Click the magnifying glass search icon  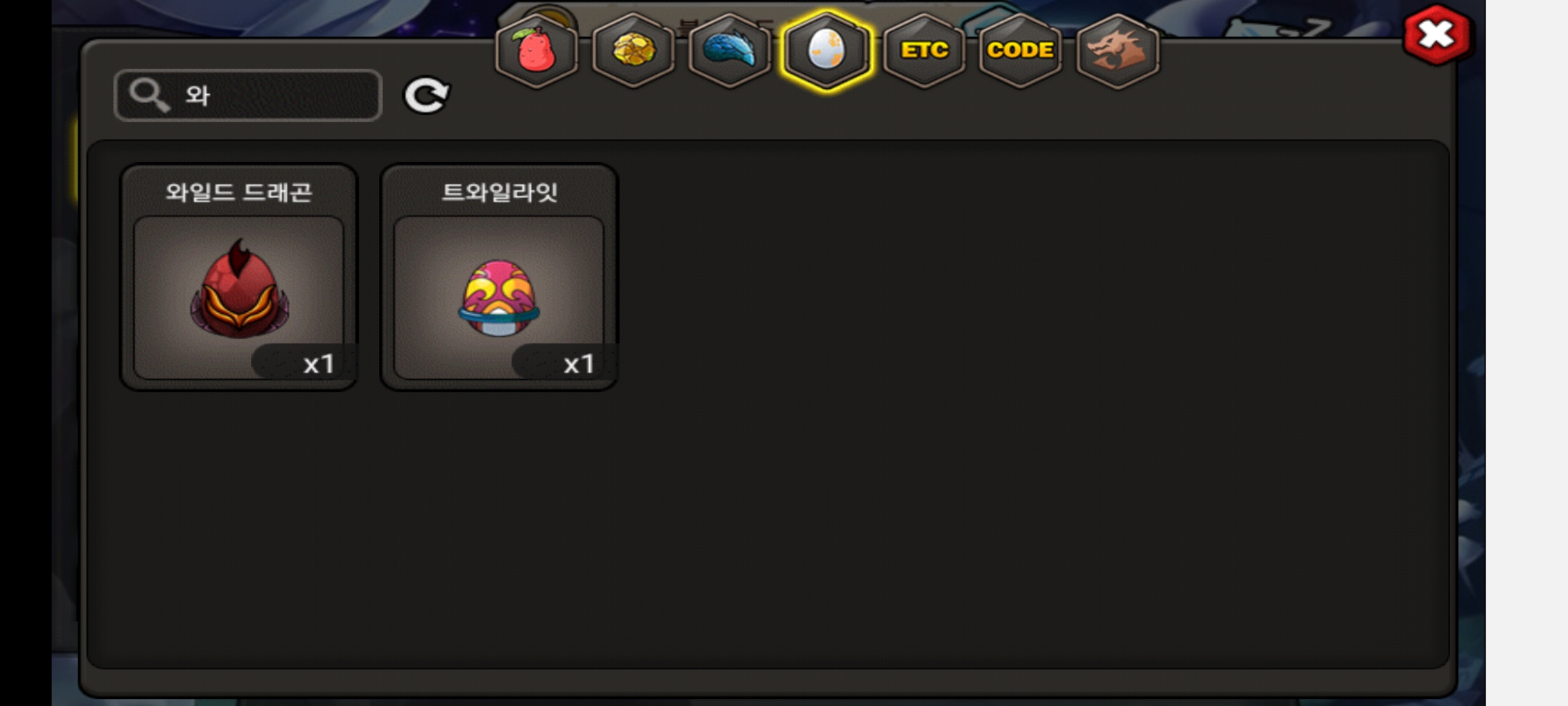149,95
